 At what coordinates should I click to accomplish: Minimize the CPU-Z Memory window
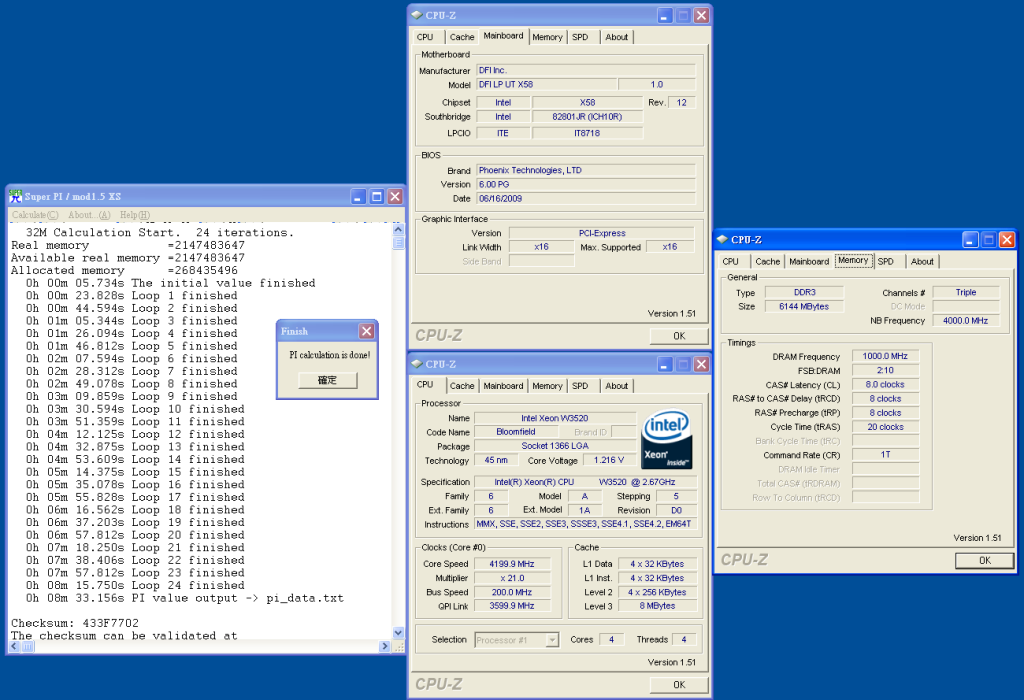970,240
